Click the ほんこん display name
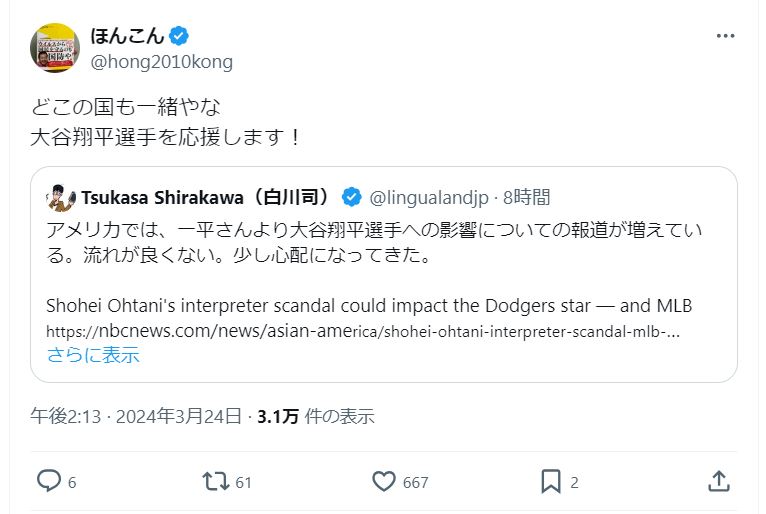This screenshot has height=514, width=766. [x=127, y=36]
